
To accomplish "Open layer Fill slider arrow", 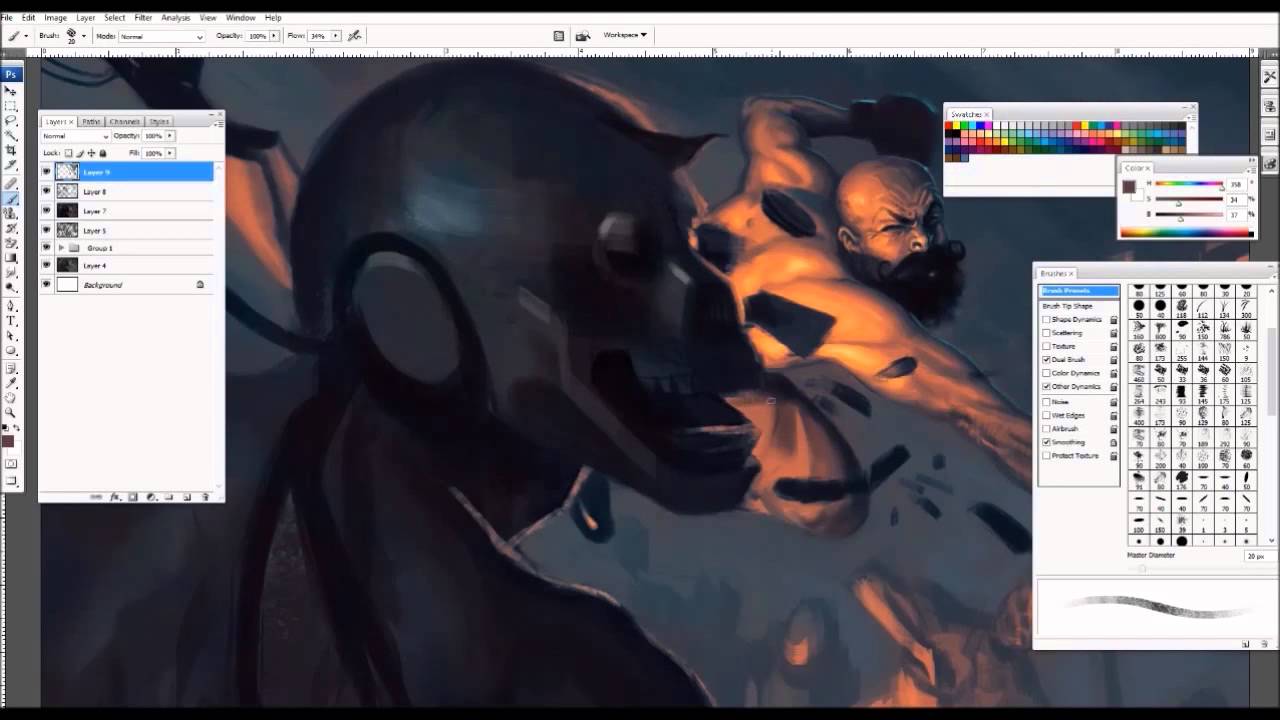I will (x=170, y=153).
